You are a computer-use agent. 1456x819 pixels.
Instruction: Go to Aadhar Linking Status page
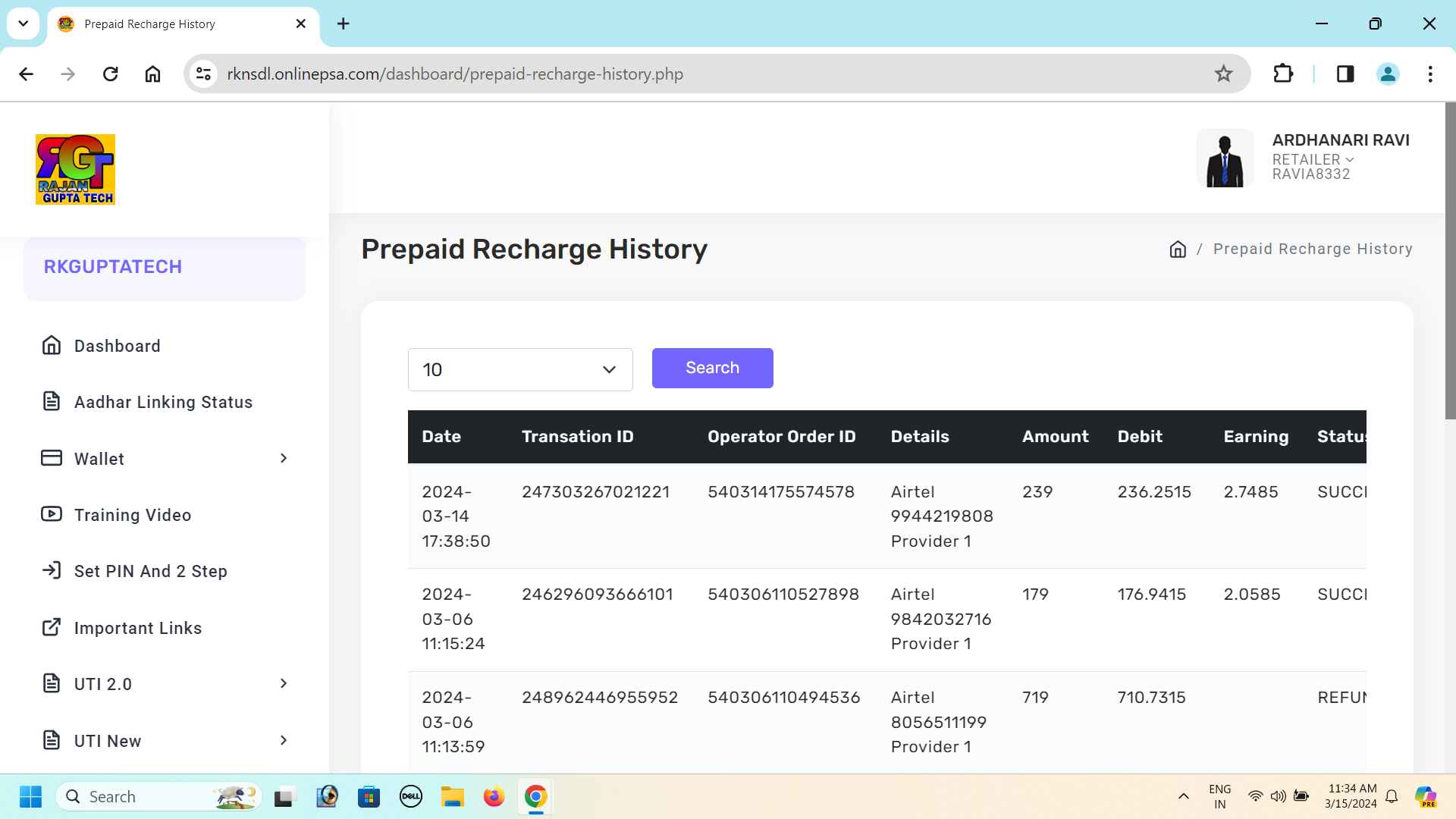(162, 402)
